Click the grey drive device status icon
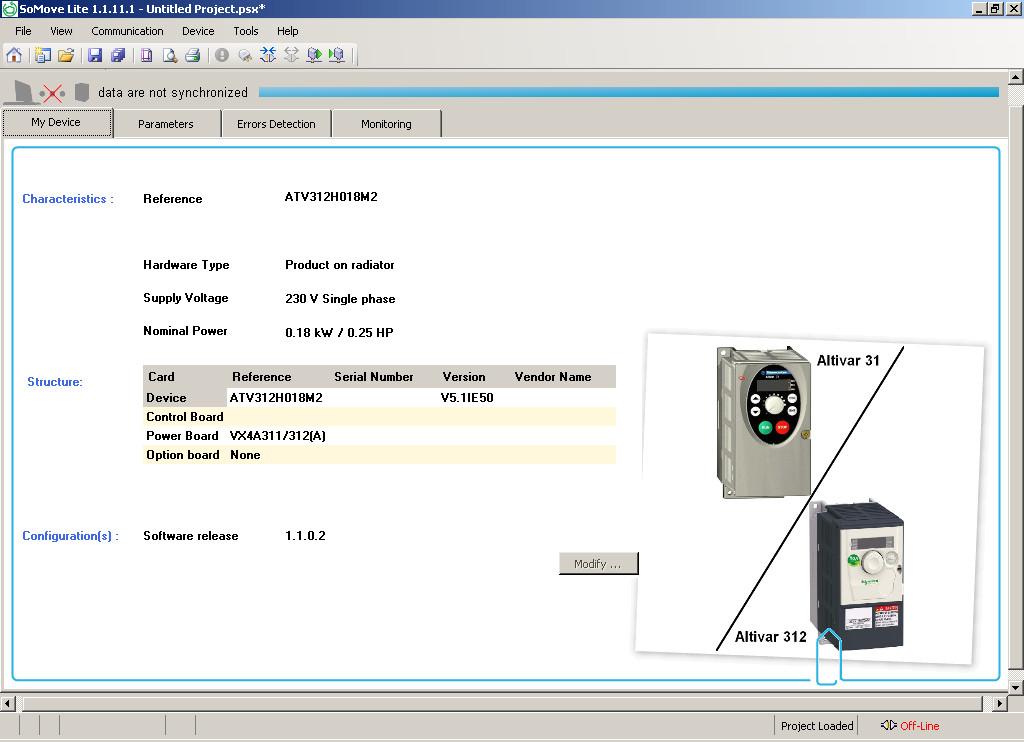The height and width of the screenshot is (742, 1024). coord(82,92)
